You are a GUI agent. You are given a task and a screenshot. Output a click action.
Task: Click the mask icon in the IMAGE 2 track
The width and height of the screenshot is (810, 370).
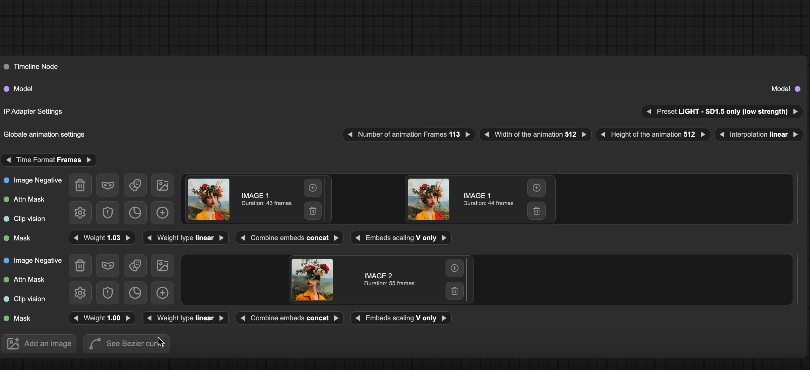click(x=107, y=266)
